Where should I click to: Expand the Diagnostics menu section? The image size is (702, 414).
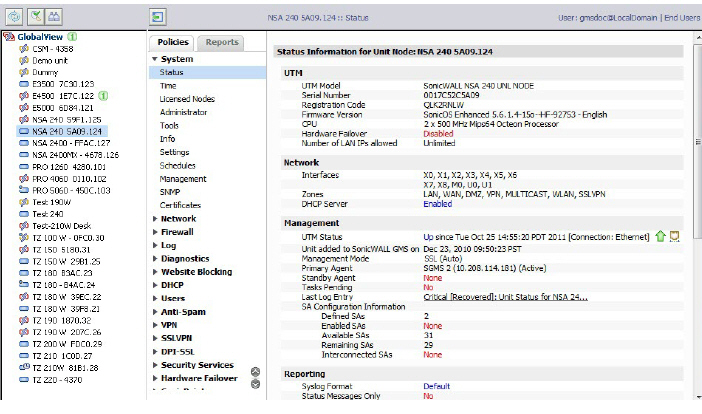coord(155,258)
